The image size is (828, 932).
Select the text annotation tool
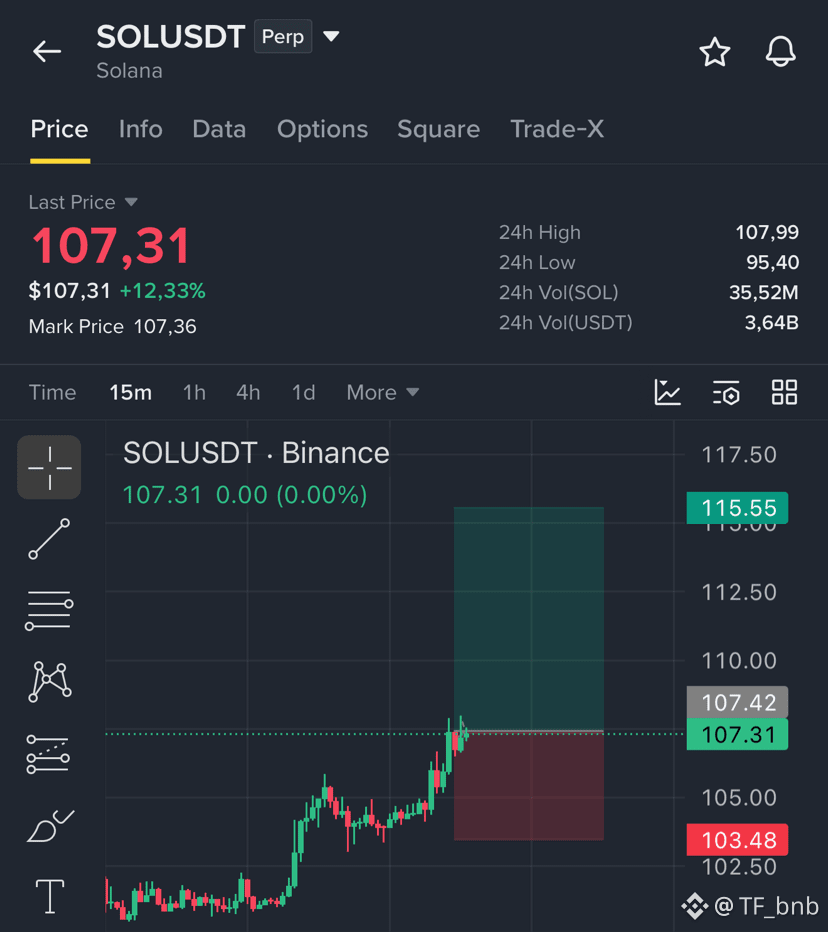pyautogui.click(x=50, y=896)
